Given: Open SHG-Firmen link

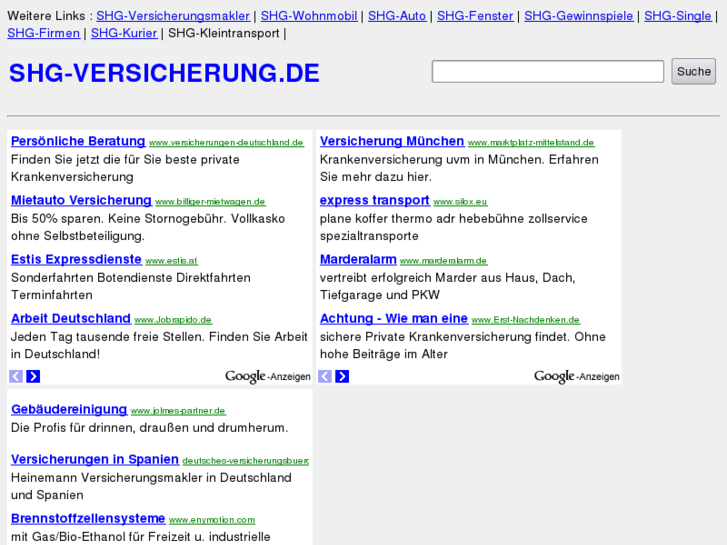Looking at the screenshot, I should [x=44, y=33].
